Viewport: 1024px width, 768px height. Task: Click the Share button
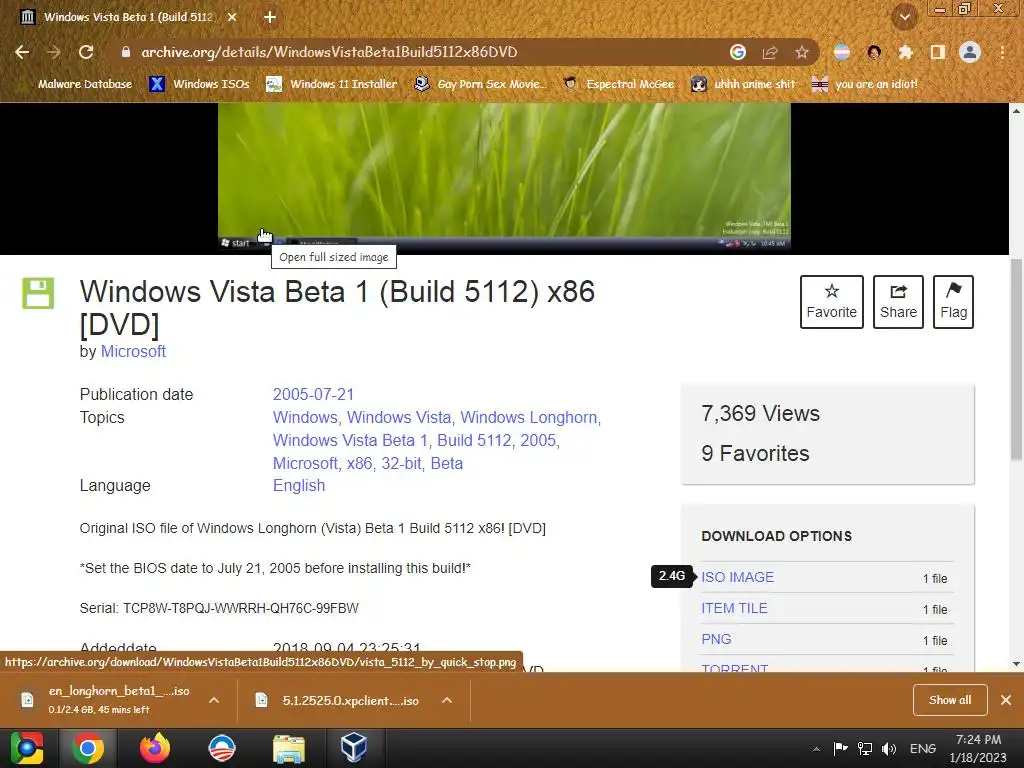898,302
